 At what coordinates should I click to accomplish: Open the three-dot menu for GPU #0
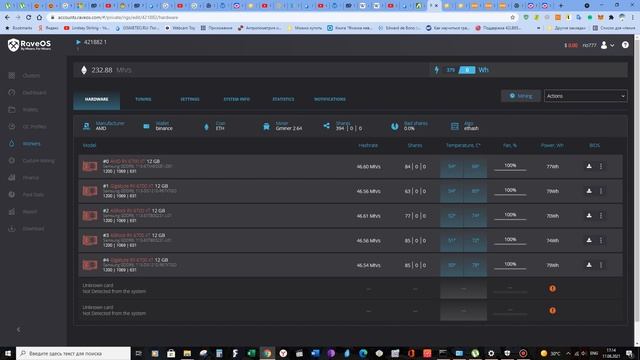(601, 166)
